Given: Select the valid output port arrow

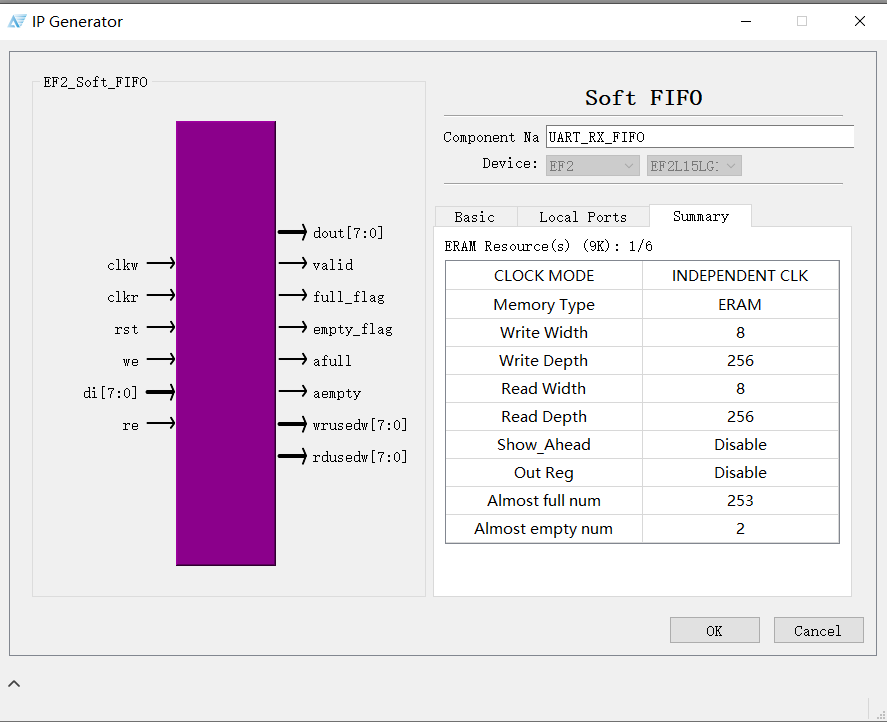Looking at the screenshot, I should (x=291, y=264).
